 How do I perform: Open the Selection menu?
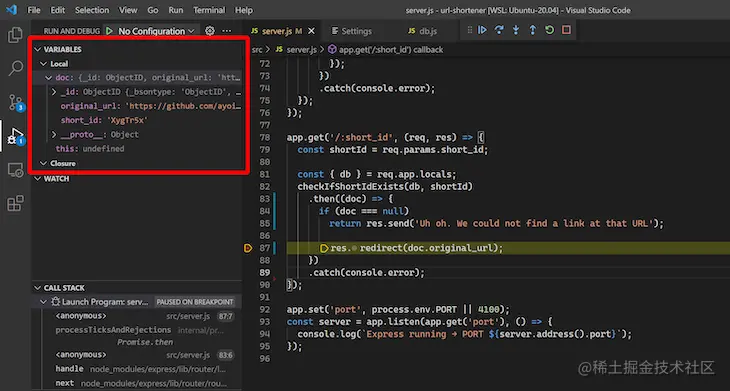92,10
